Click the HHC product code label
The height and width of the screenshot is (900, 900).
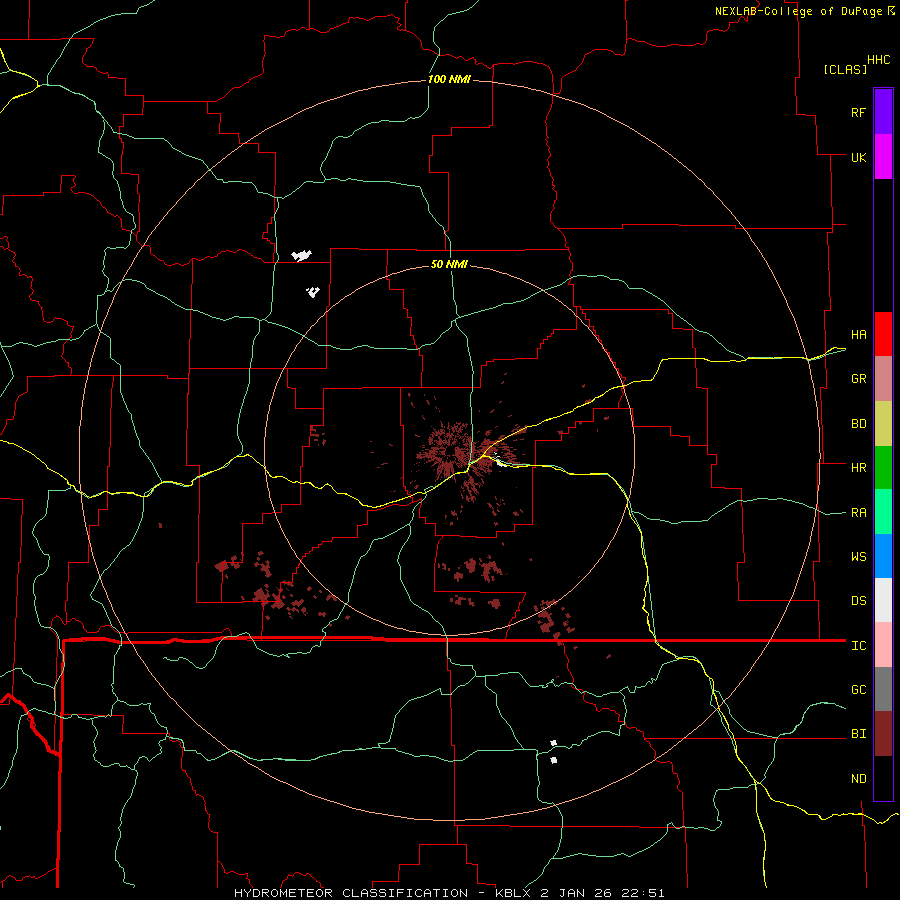878,60
